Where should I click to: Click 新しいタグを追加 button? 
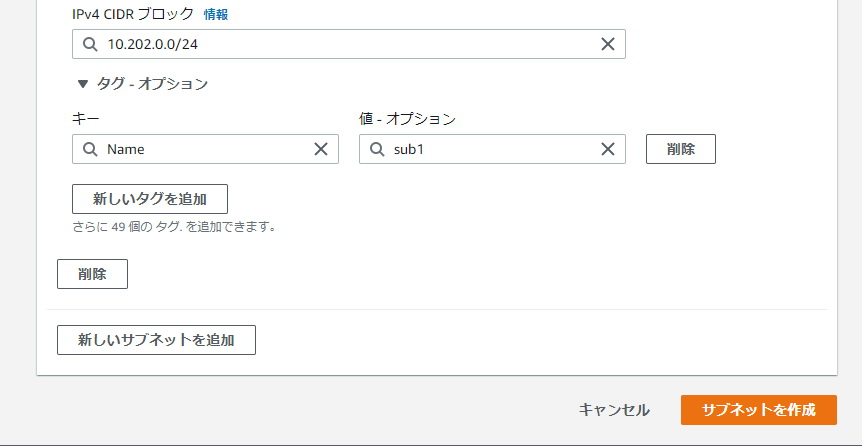click(x=150, y=199)
